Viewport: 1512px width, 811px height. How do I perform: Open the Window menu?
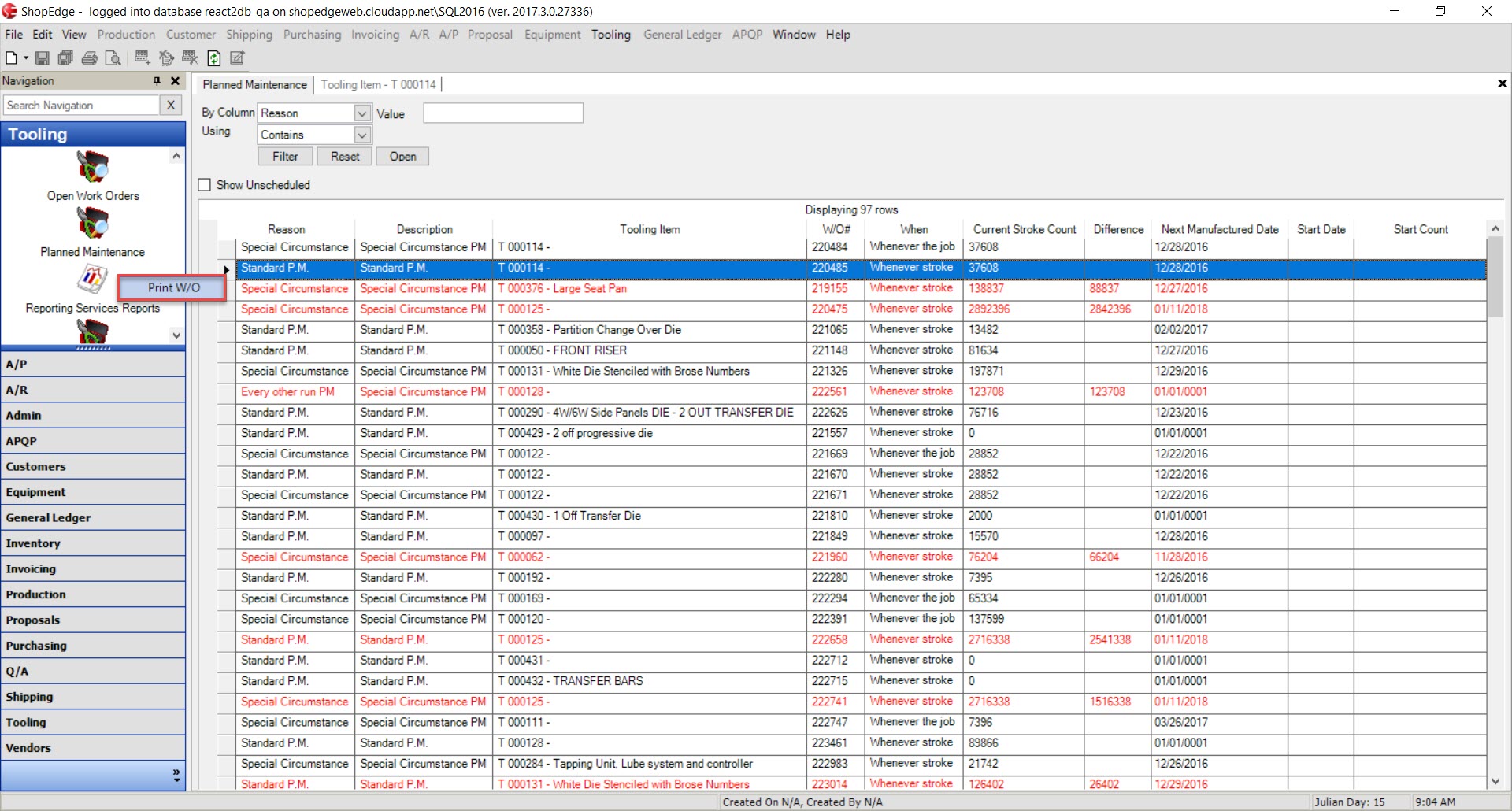[x=794, y=35]
